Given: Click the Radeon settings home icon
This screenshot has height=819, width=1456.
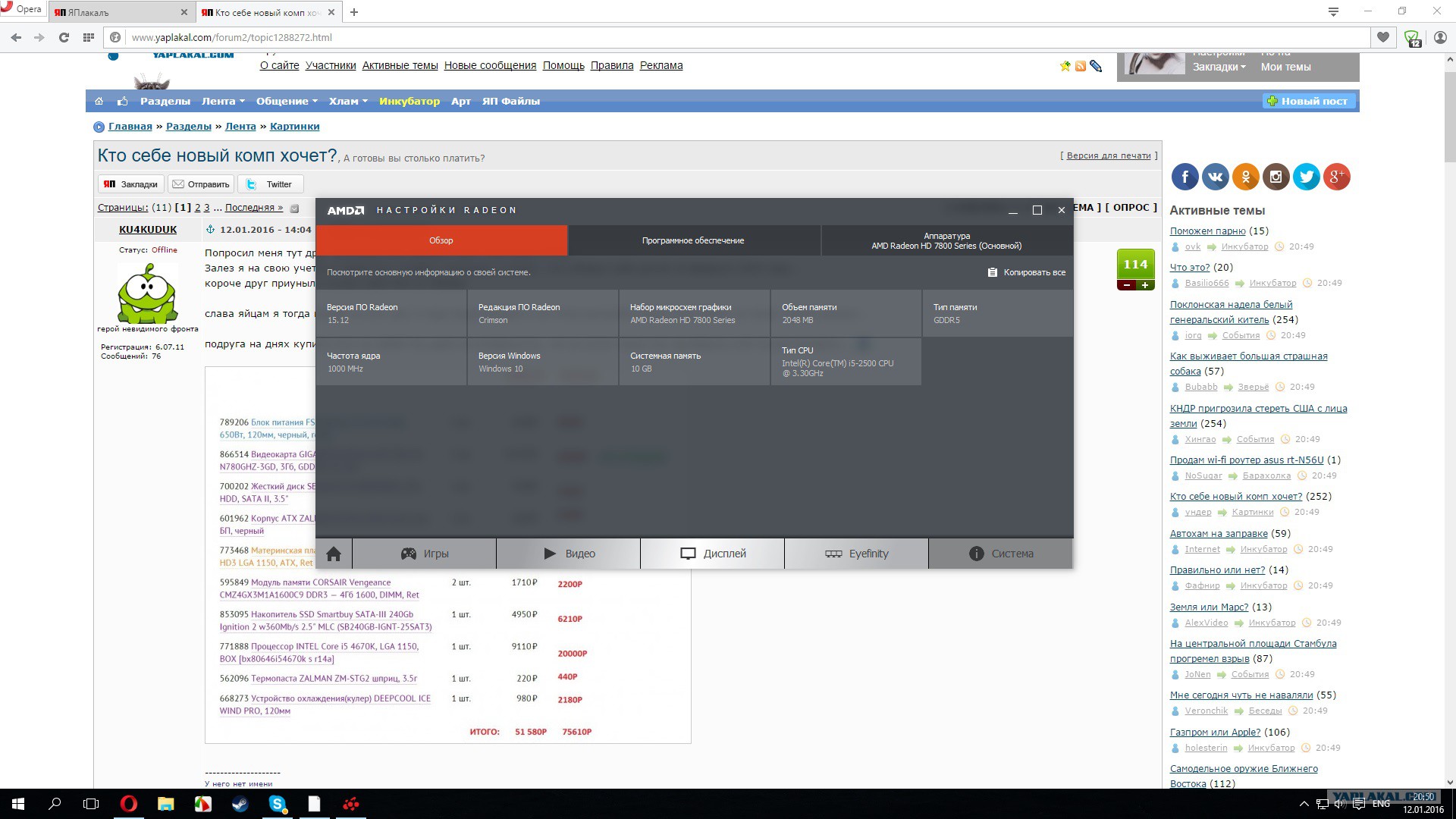Looking at the screenshot, I should pos(334,554).
